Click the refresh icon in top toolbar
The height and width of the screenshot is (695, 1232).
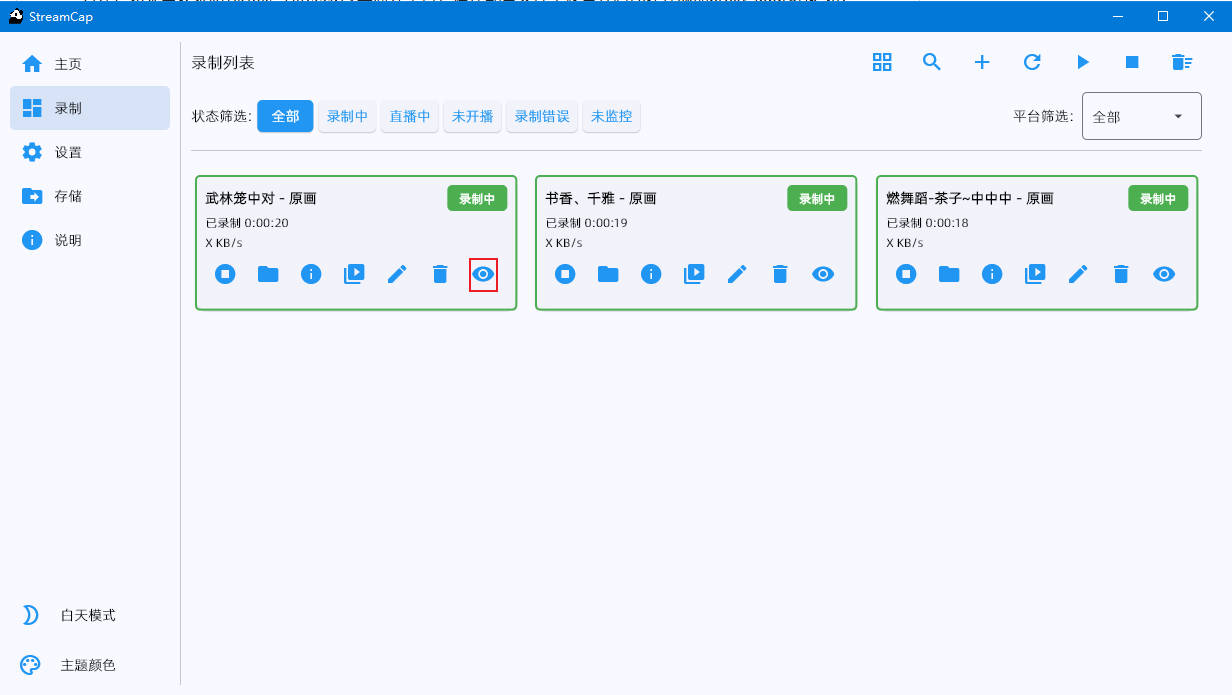coord(1032,62)
